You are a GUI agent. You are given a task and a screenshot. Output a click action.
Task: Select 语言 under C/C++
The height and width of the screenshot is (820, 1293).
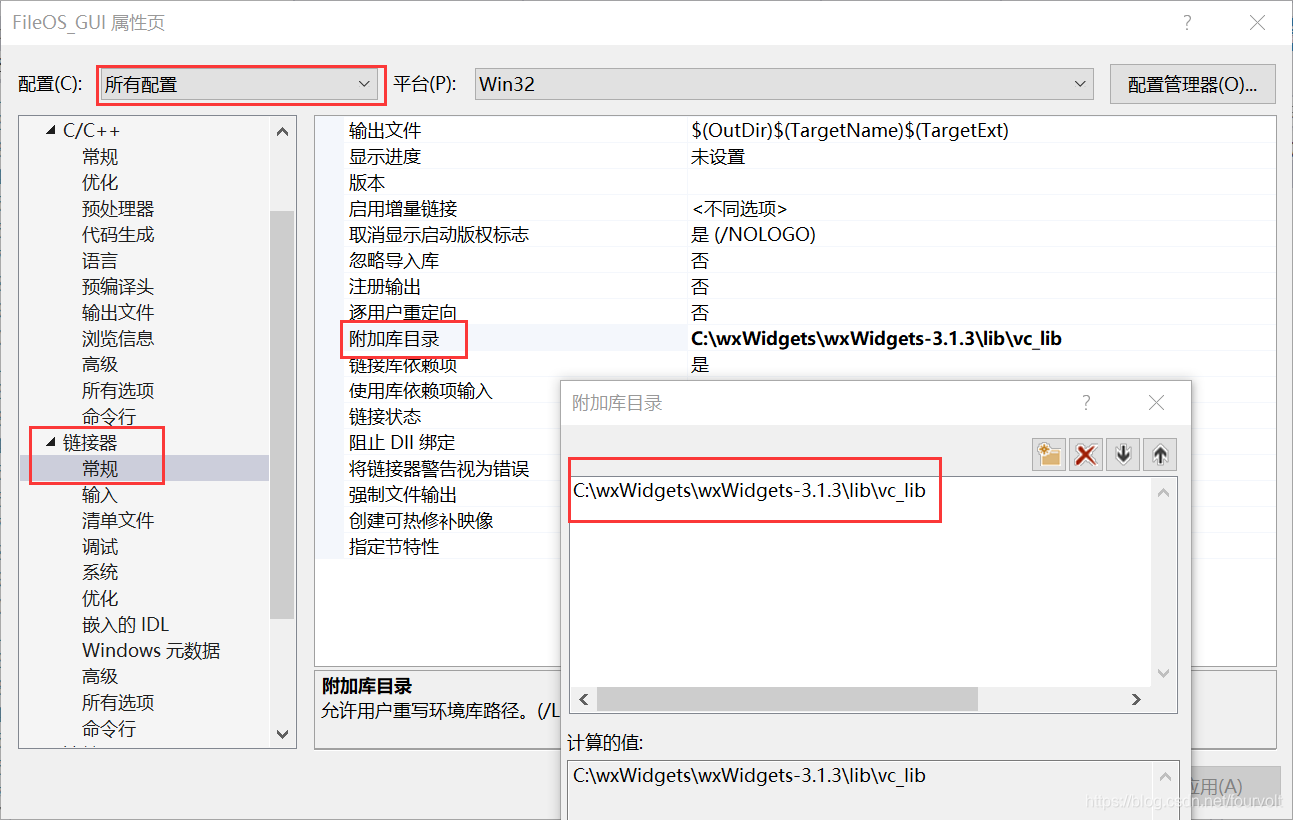click(100, 261)
